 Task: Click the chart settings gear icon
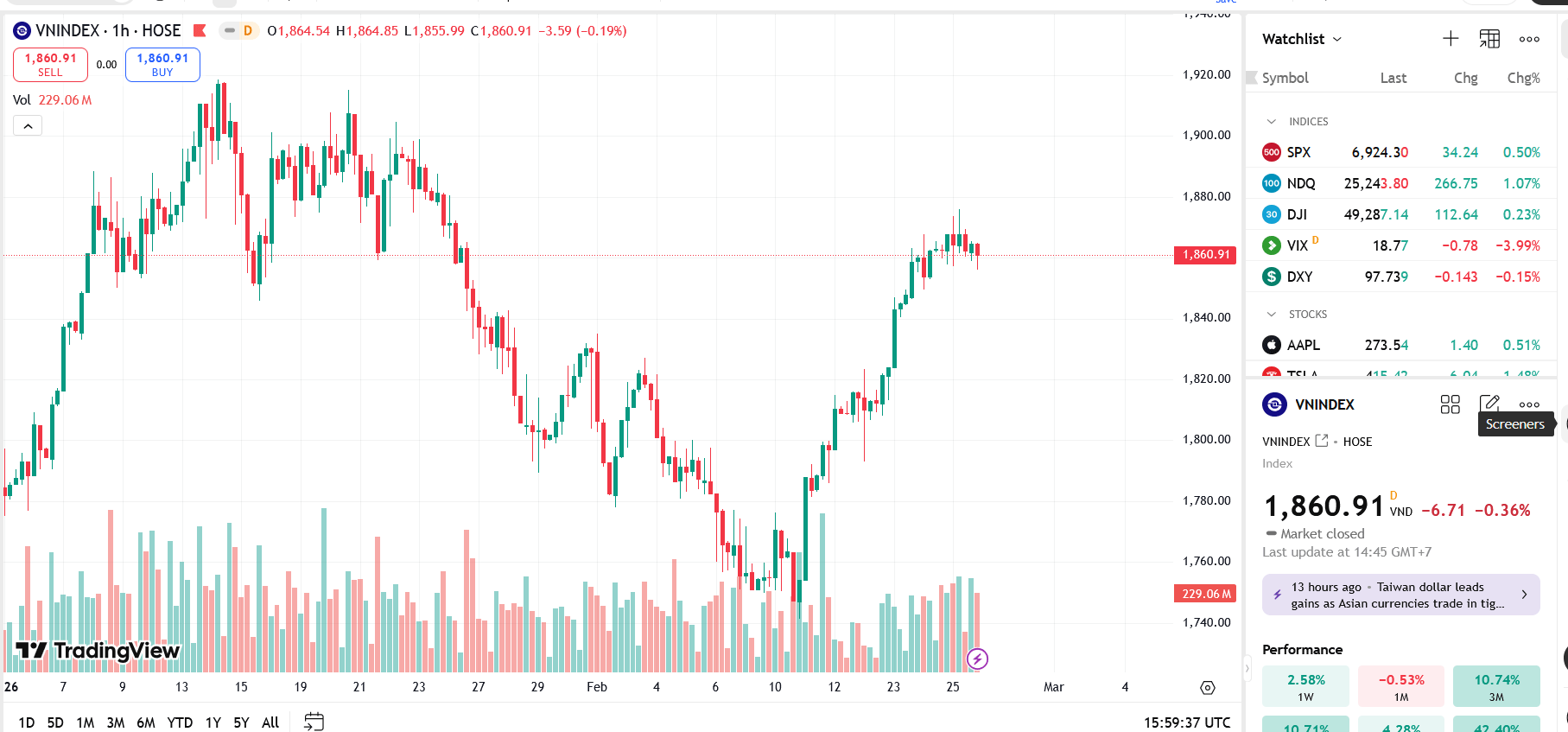1206,687
